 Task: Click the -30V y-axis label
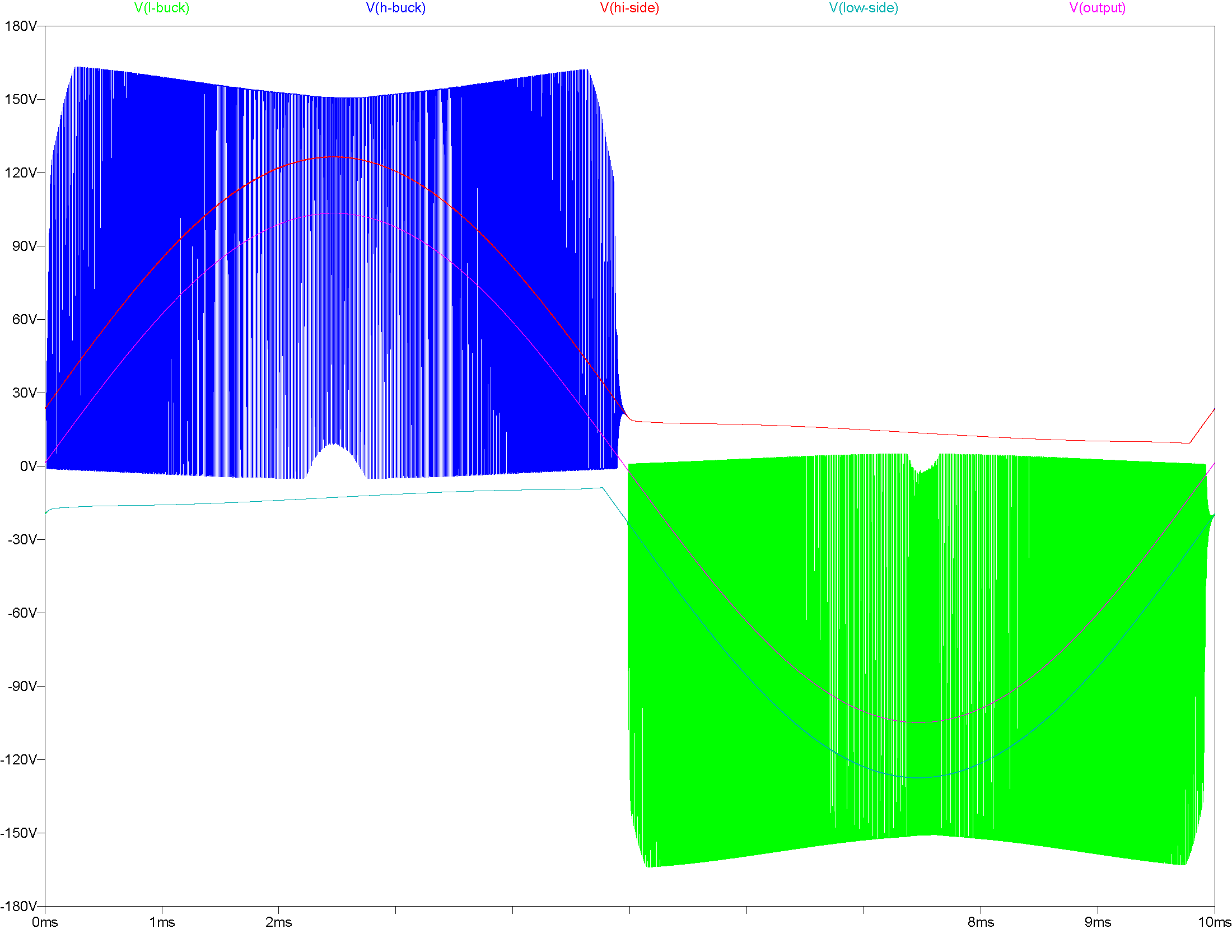tap(22, 539)
